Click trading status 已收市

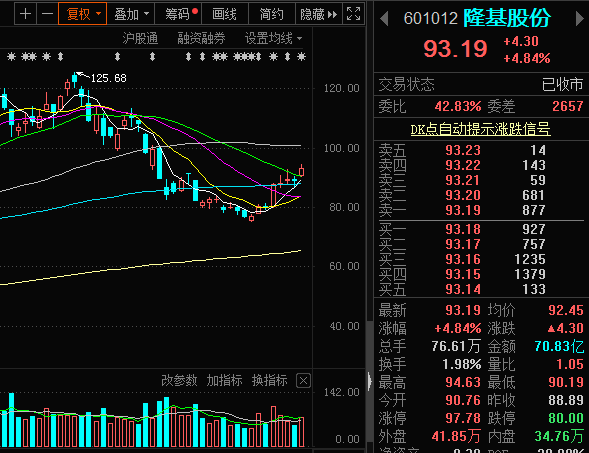coord(562,85)
